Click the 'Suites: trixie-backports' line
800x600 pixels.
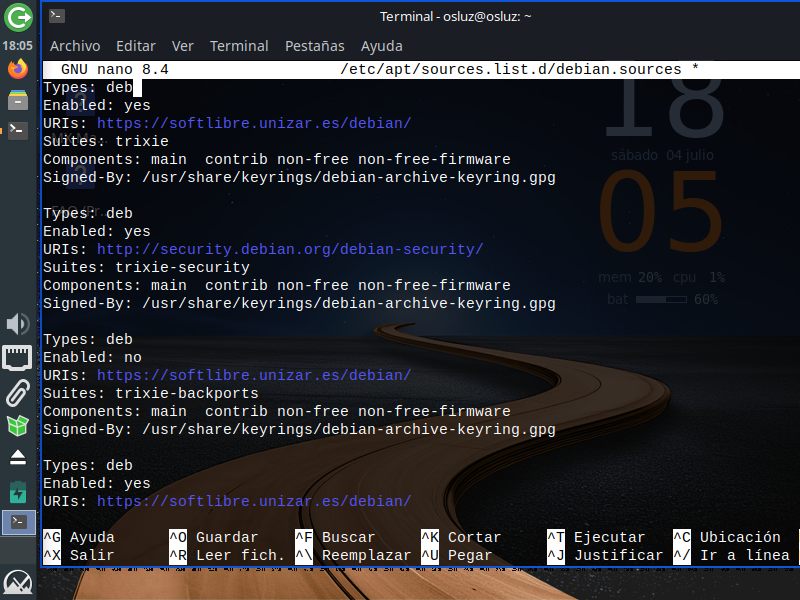click(x=151, y=393)
